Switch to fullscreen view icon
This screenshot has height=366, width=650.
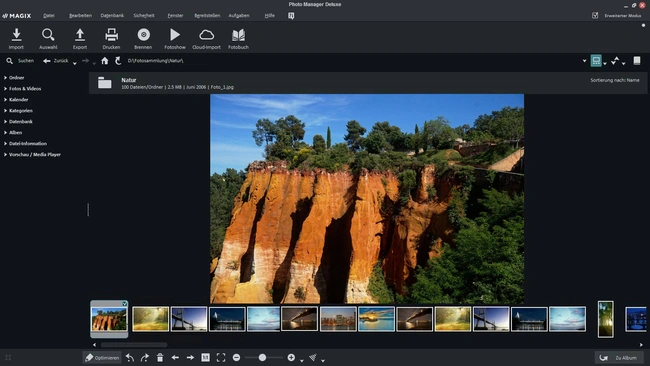[x=221, y=357]
